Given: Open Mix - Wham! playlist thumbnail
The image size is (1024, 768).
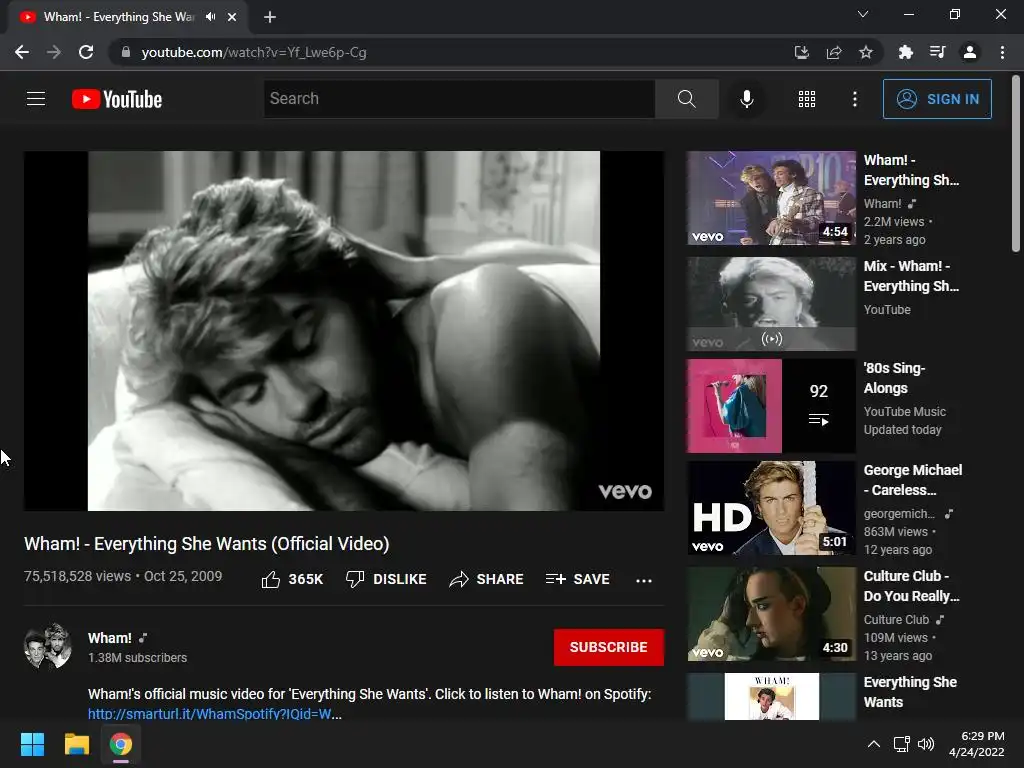Looking at the screenshot, I should click(x=771, y=304).
